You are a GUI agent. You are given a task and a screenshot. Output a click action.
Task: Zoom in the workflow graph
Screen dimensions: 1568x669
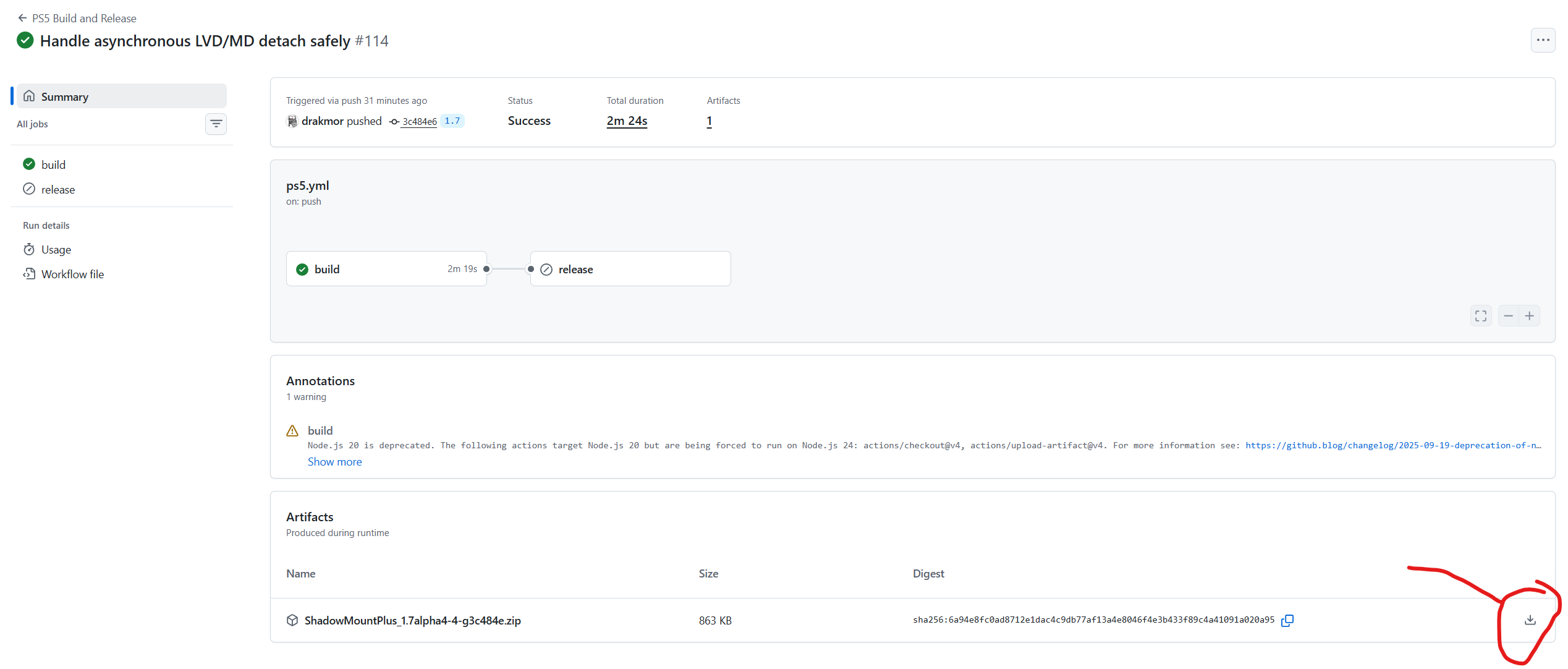pos(1530,316)
